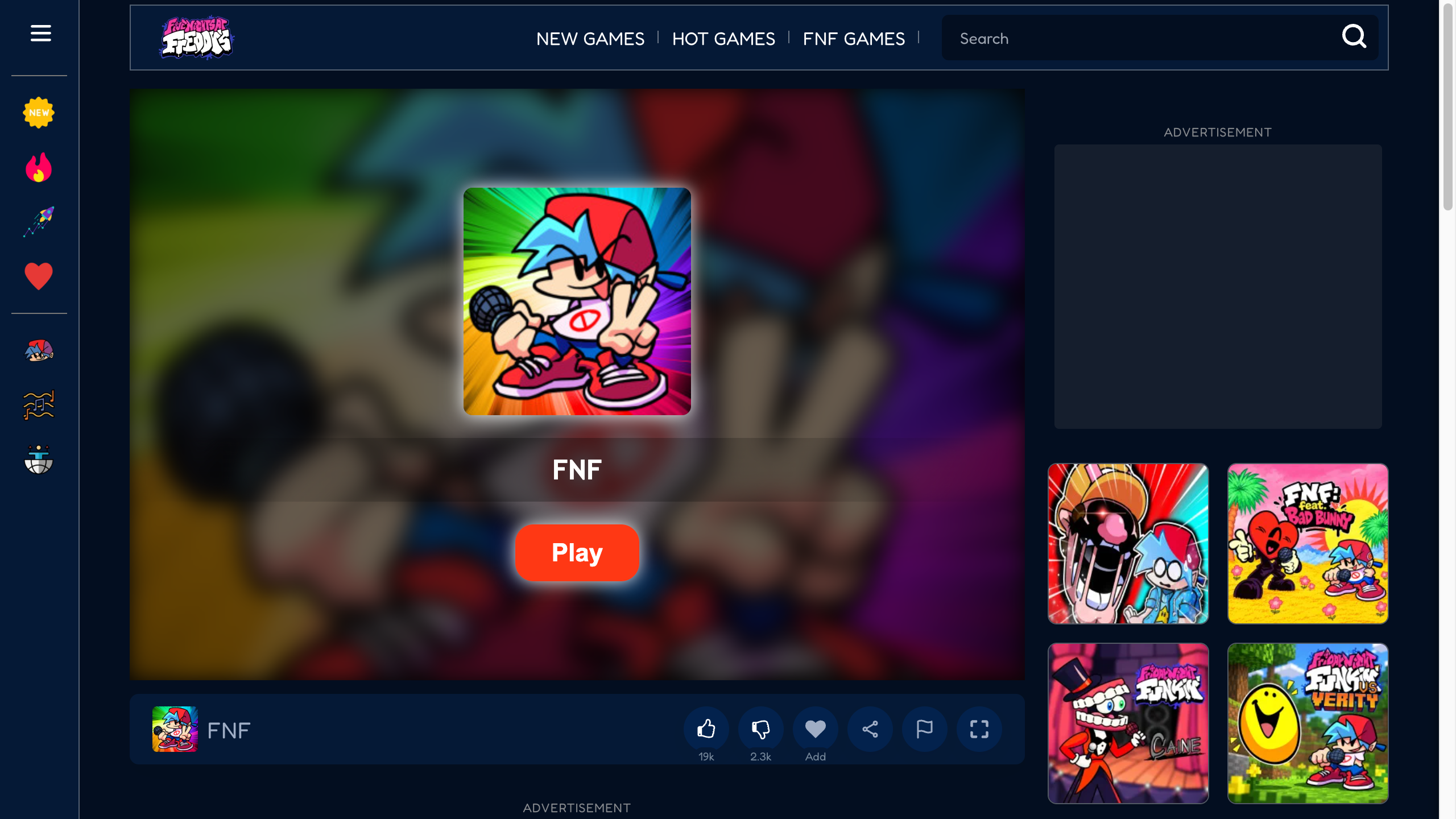Open Funkin vs Verity thumbnail
The image size is (1456, 819).
coord(1308,723)
